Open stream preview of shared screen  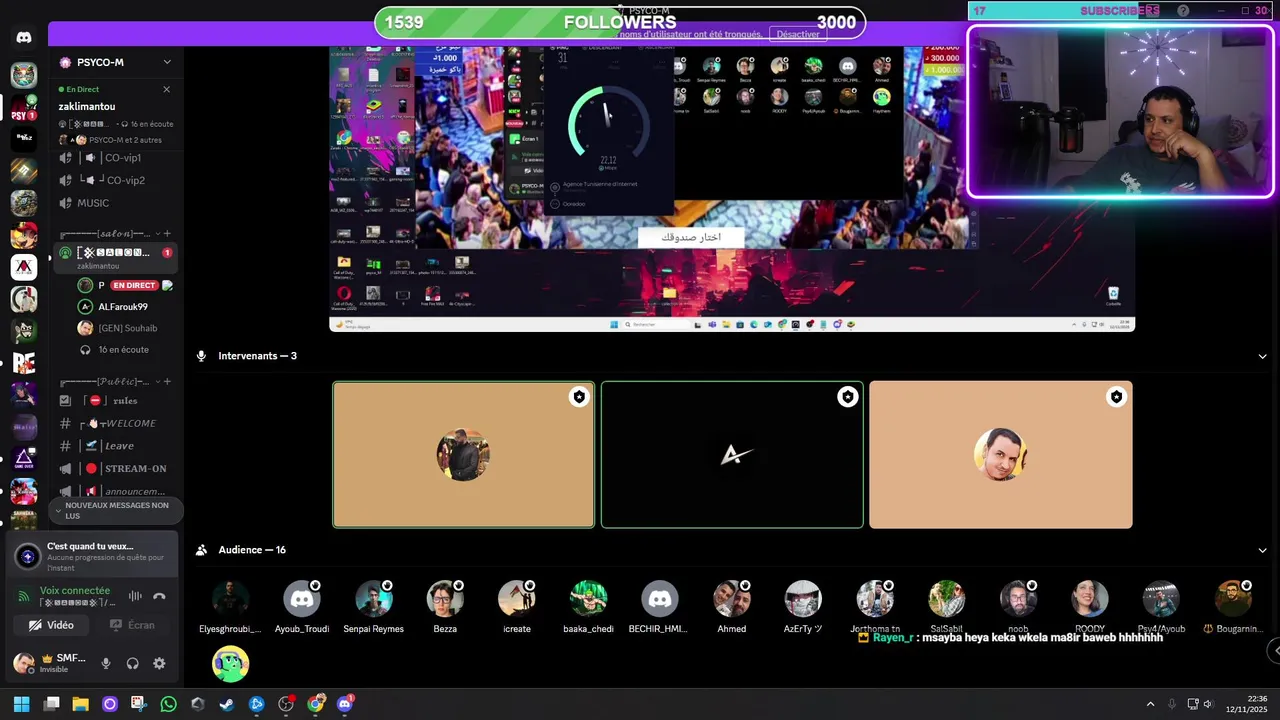tap(732, 188)
